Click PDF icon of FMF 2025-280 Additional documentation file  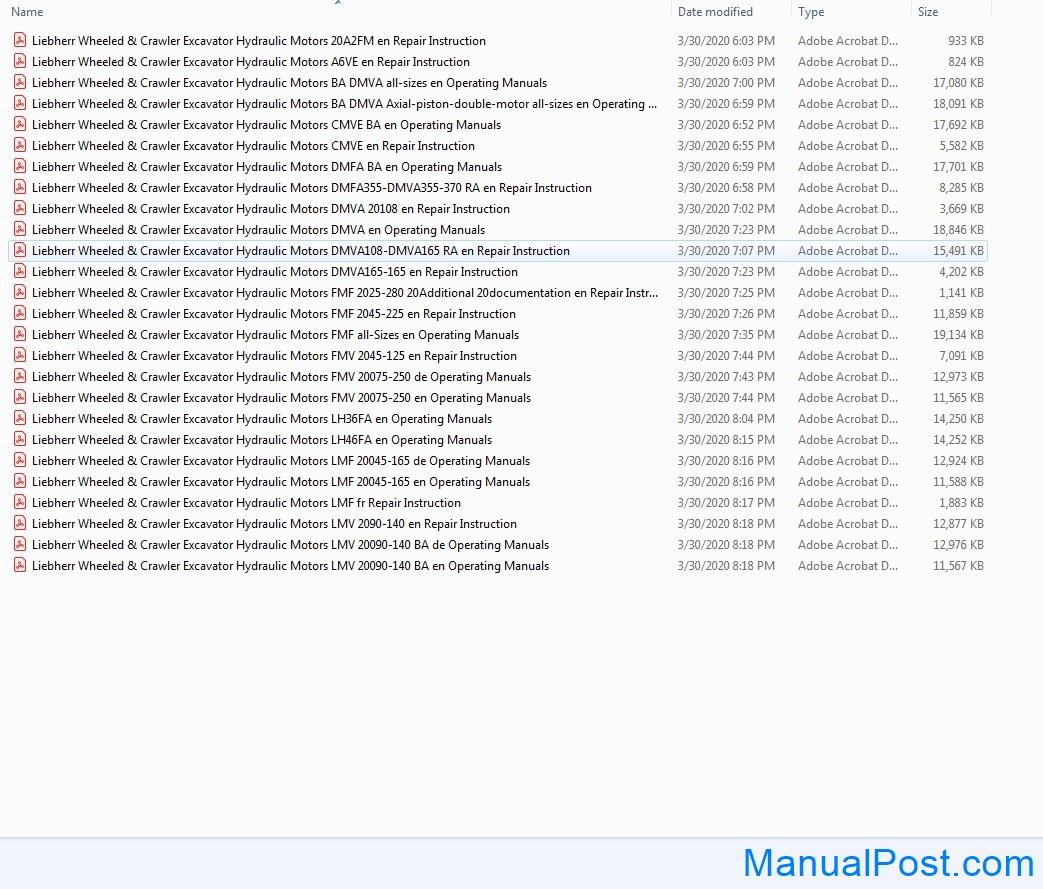pos(20,292)
